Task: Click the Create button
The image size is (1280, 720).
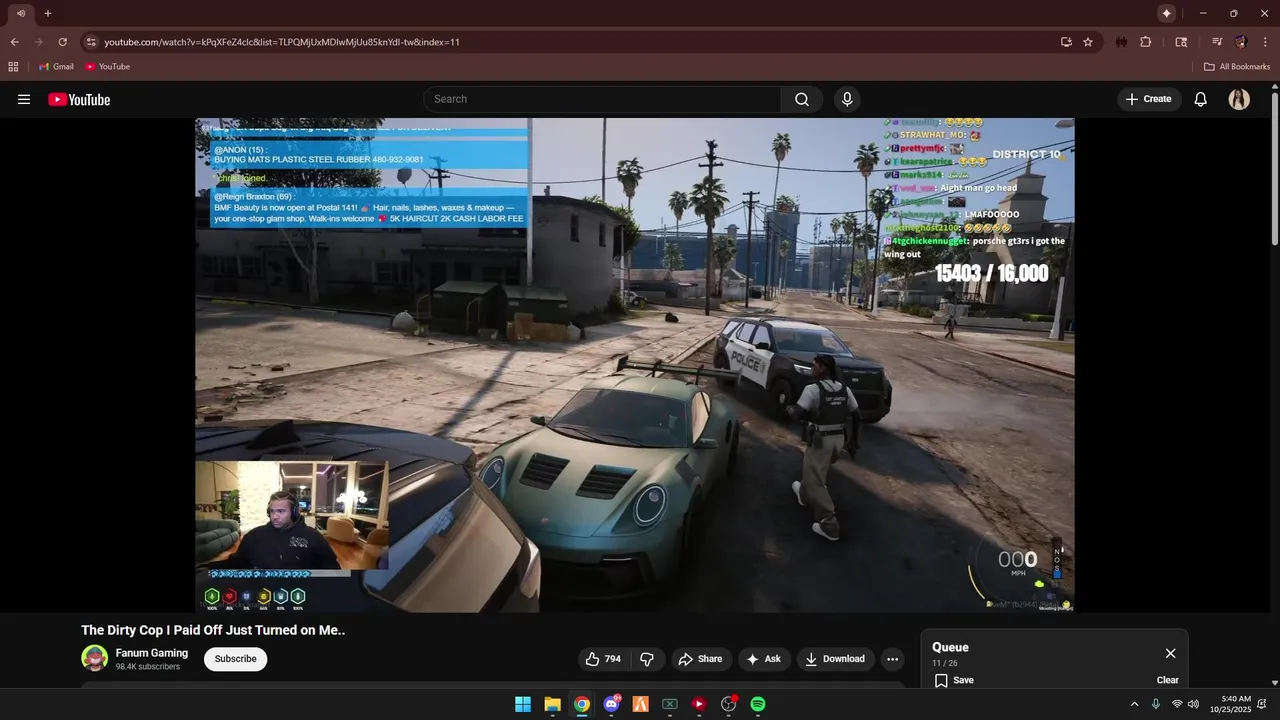Action: tap(1148, 99)
